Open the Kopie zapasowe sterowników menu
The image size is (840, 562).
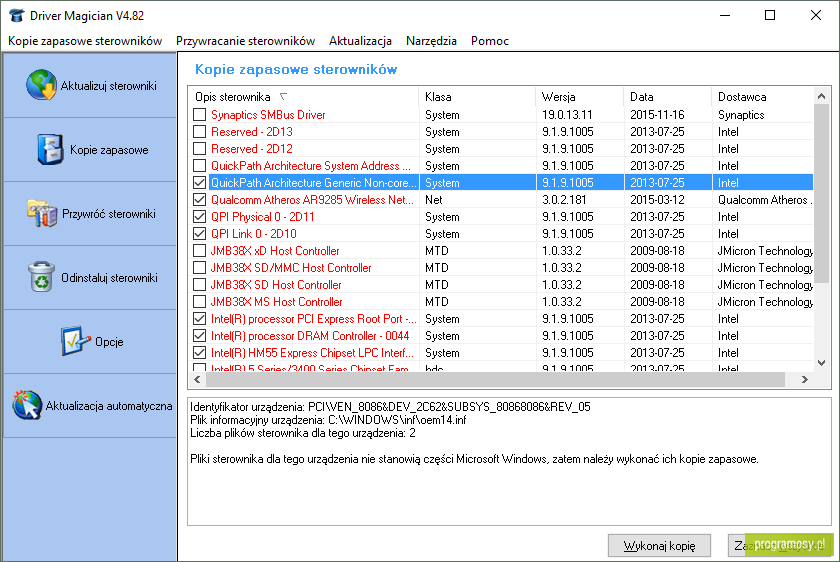tap(85, 41)
